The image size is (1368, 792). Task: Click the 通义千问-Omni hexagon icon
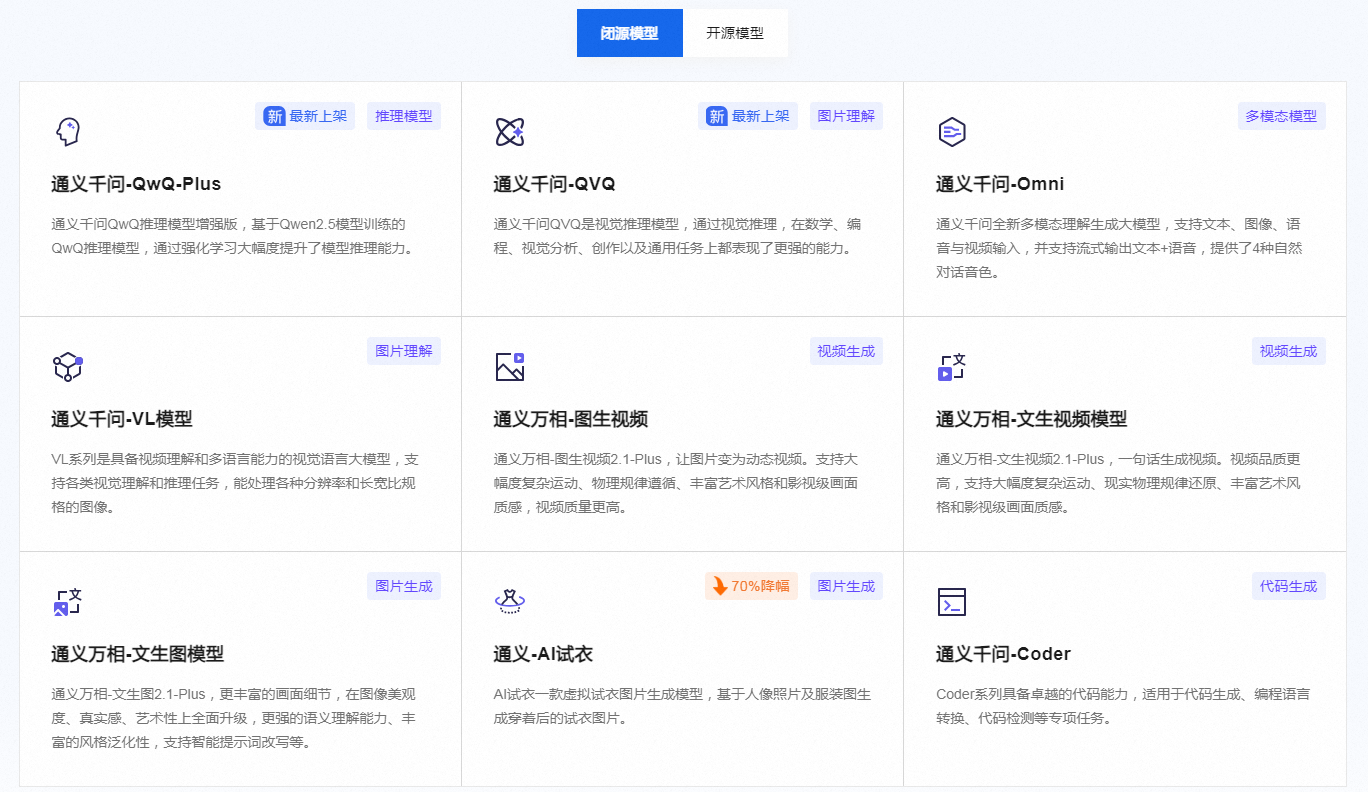click(951, 131)
